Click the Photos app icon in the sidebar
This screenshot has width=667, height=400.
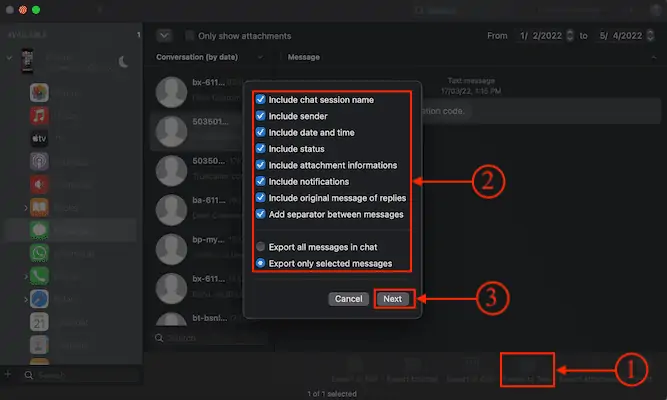click(39, 94)
